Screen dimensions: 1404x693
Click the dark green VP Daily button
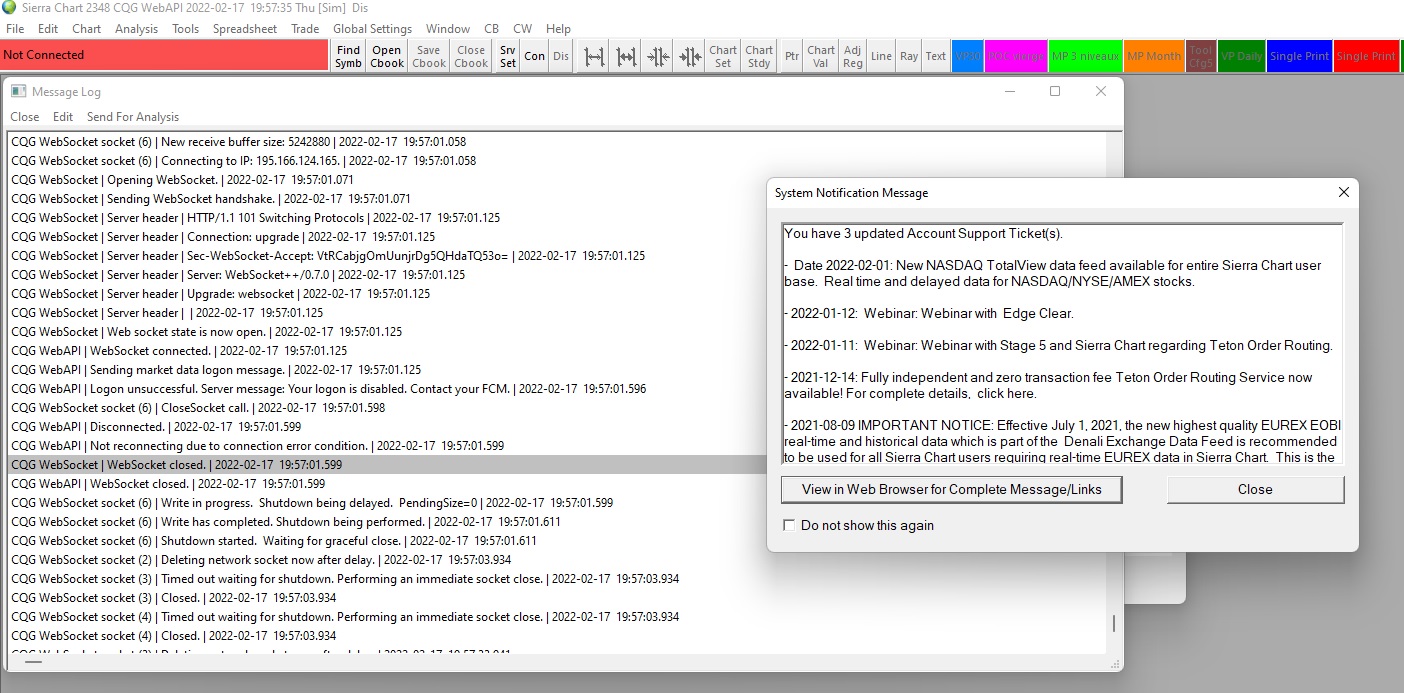[x=1242, y=56]
